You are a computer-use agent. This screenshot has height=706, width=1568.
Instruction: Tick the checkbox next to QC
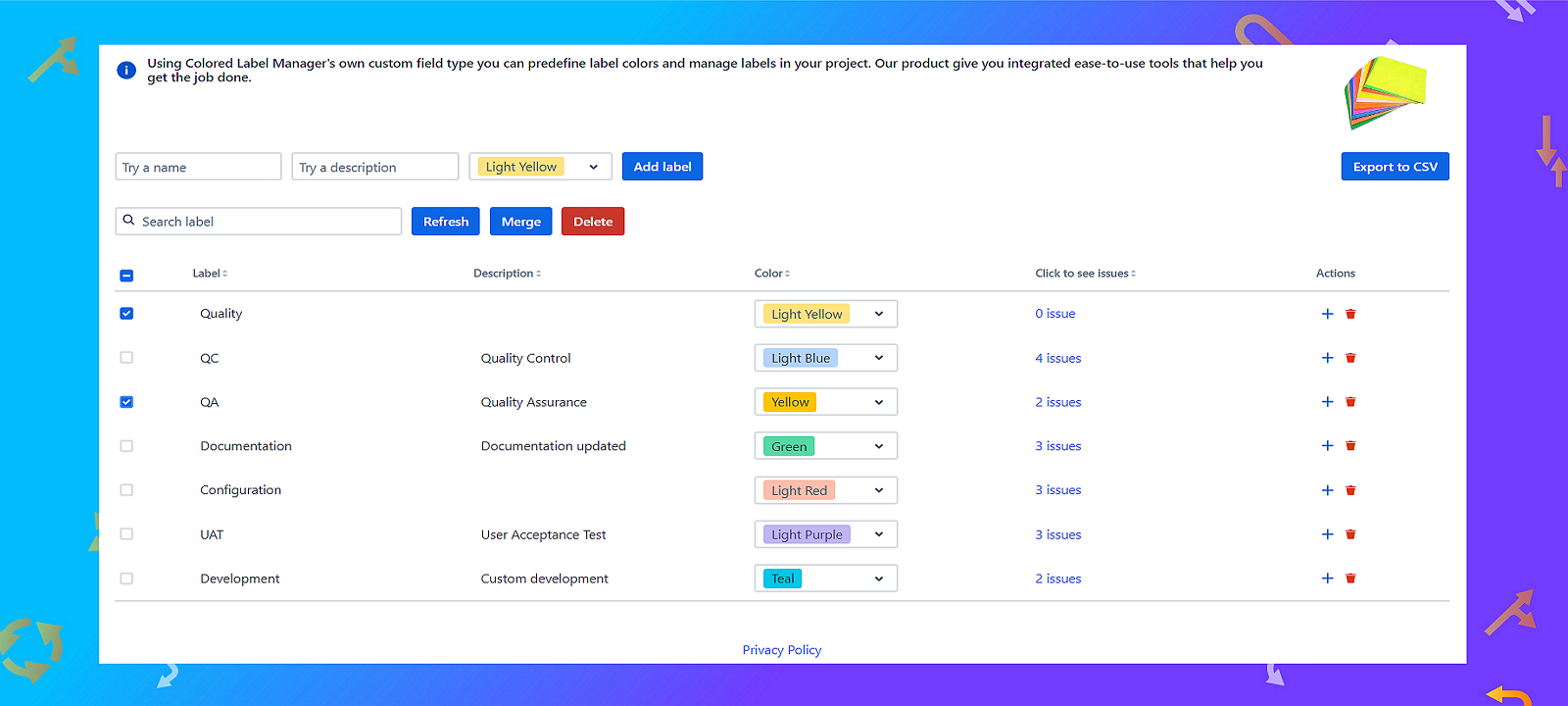click(x=126, y=358)
